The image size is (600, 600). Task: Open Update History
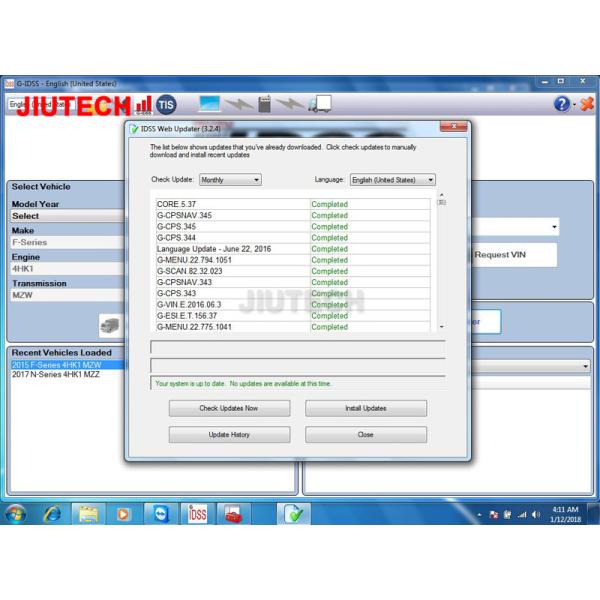(x=229, y=435)
